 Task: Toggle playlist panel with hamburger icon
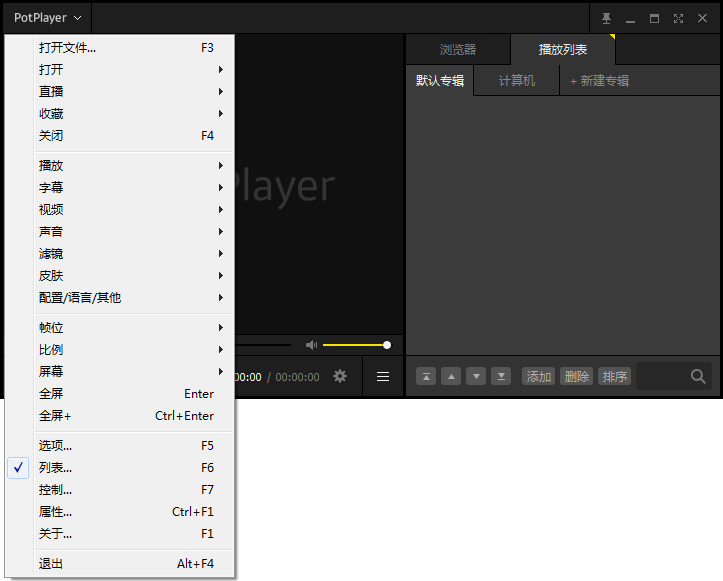(x=383, y=377)
